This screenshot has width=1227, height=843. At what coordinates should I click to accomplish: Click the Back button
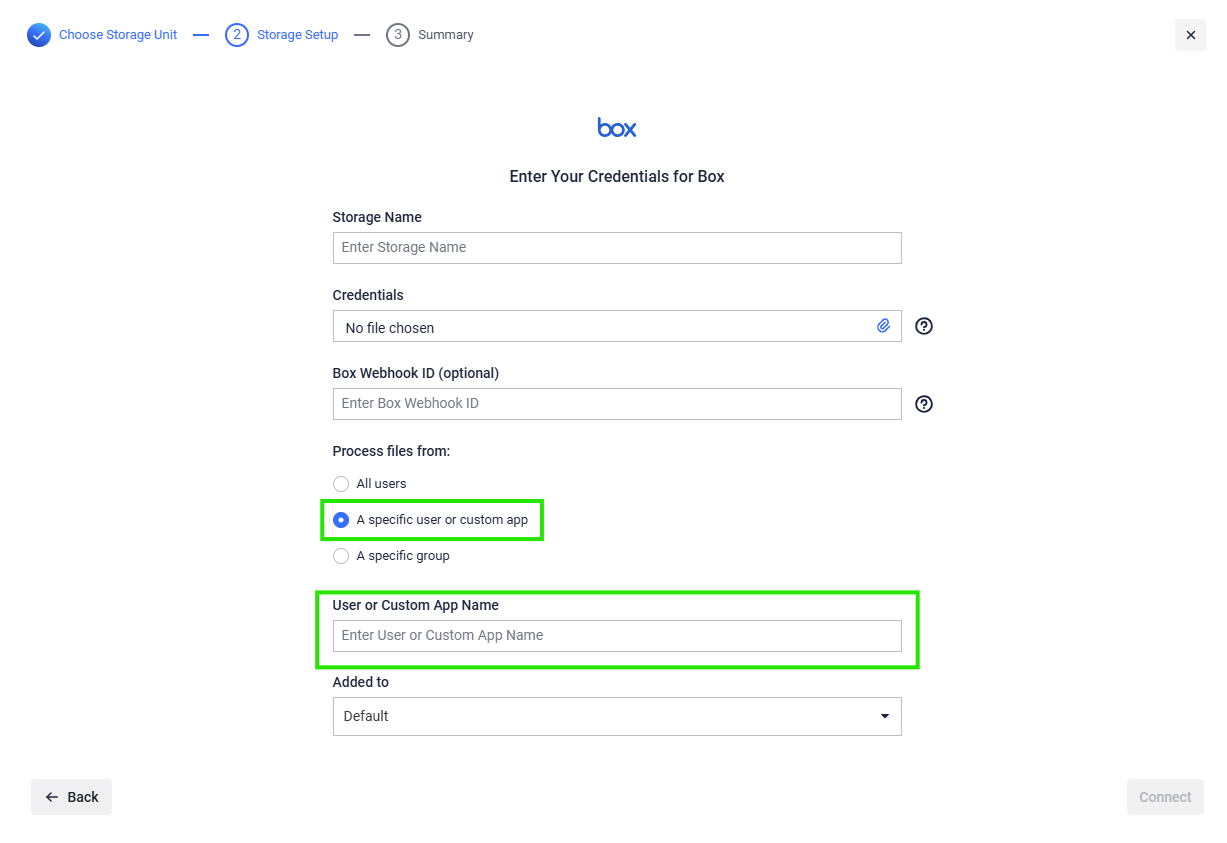[x=71, y=797]
